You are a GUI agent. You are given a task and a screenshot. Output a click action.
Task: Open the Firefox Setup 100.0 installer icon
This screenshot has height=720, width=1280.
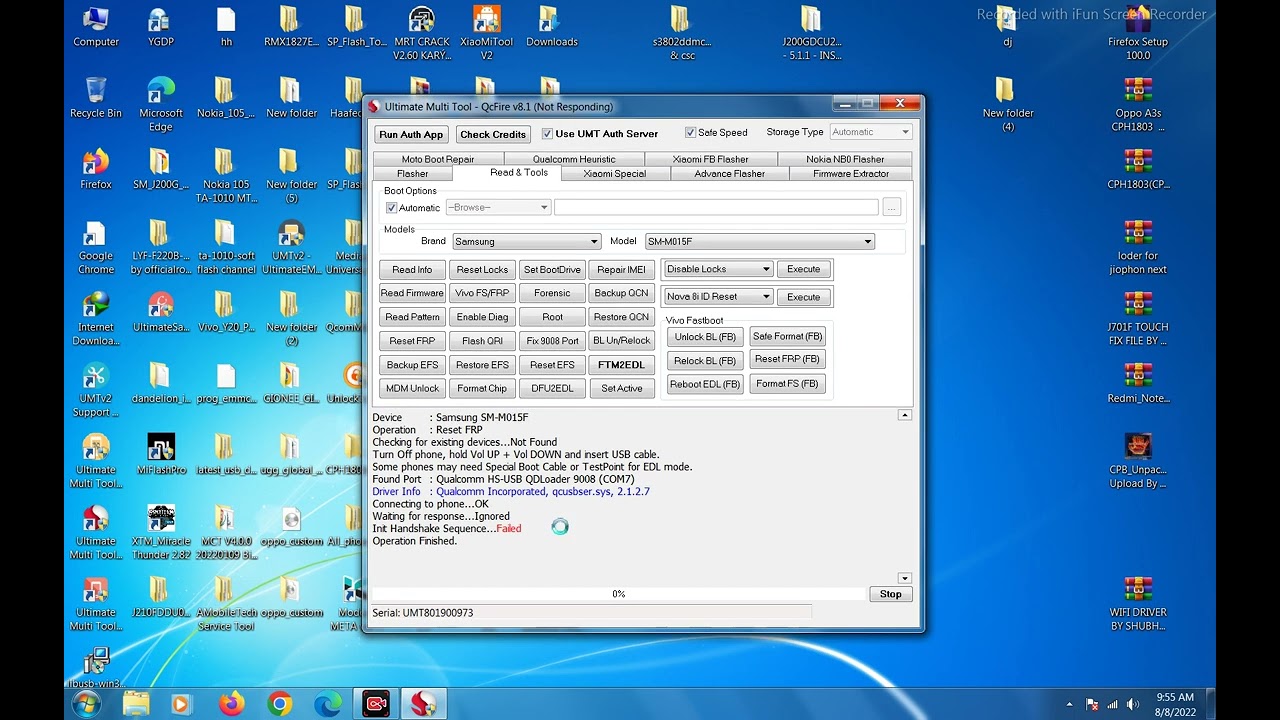click(1138, 34)
